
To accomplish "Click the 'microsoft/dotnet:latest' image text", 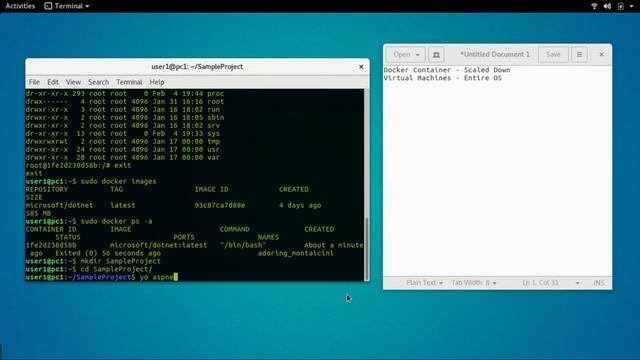I will point(158,245).
